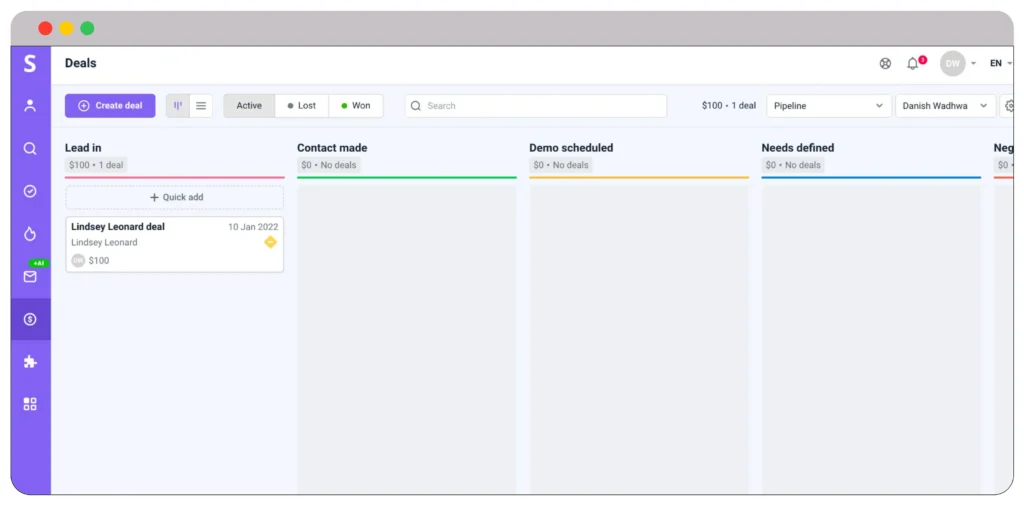The width and height of the screenshot is (1024, 505).
Task: Open the pipeline settings gear icon
Action: [1009, 106]
